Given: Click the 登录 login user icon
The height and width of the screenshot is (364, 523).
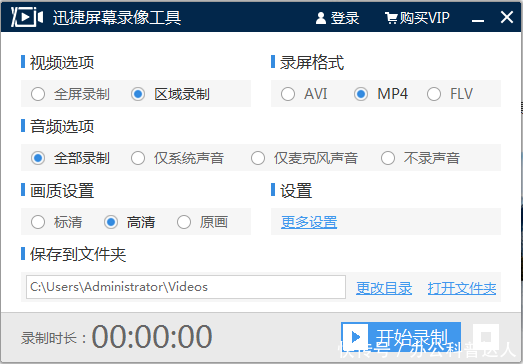Looking at the screenshot, I should tap(321, 18).
